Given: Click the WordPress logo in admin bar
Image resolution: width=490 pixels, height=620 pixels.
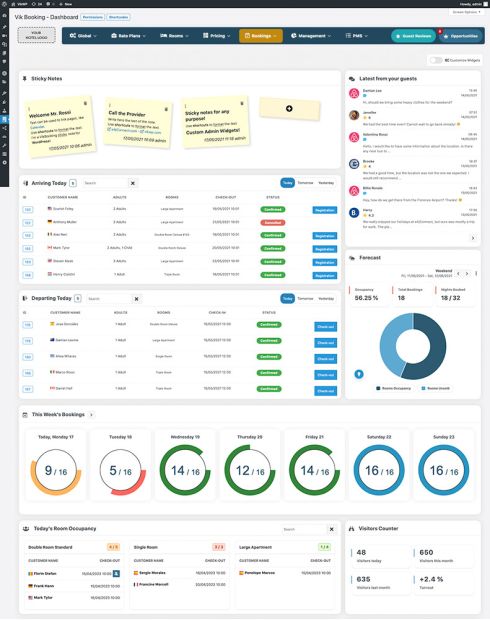Looking at the screenshot, I should coord(4,4).
